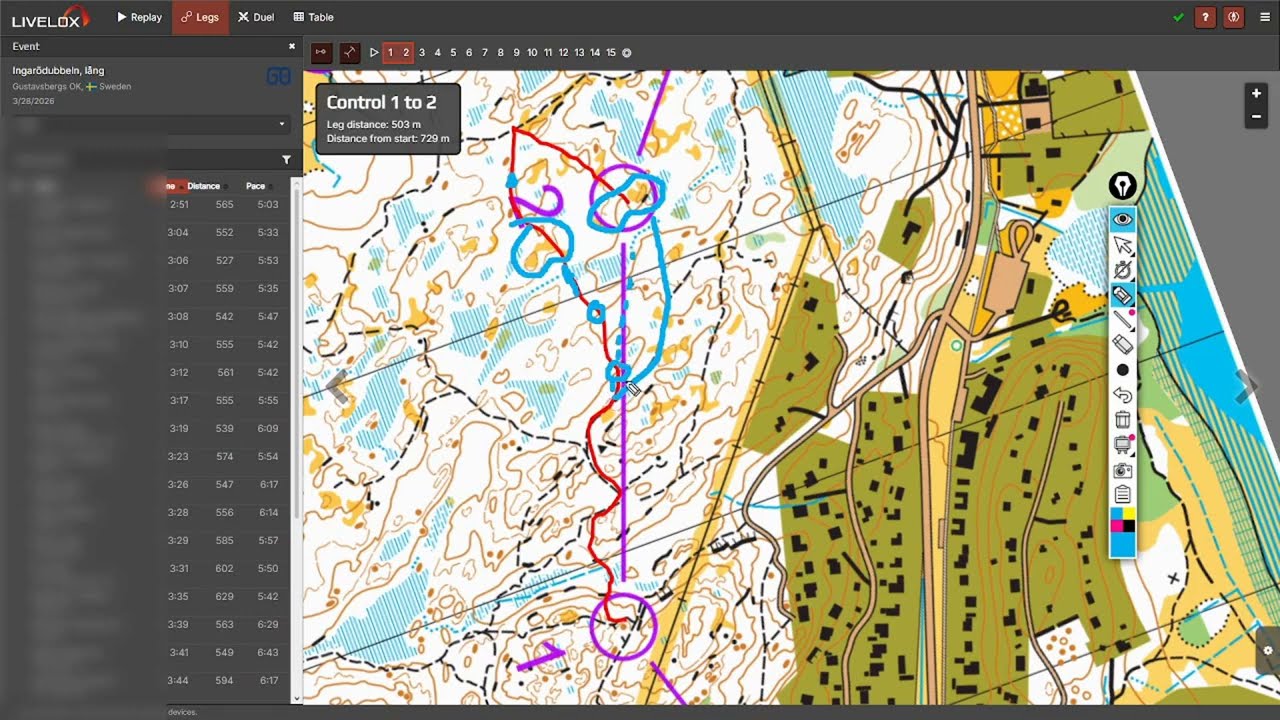Open the clipboard icon in drawing toolbar

(x=1122, y=495)
